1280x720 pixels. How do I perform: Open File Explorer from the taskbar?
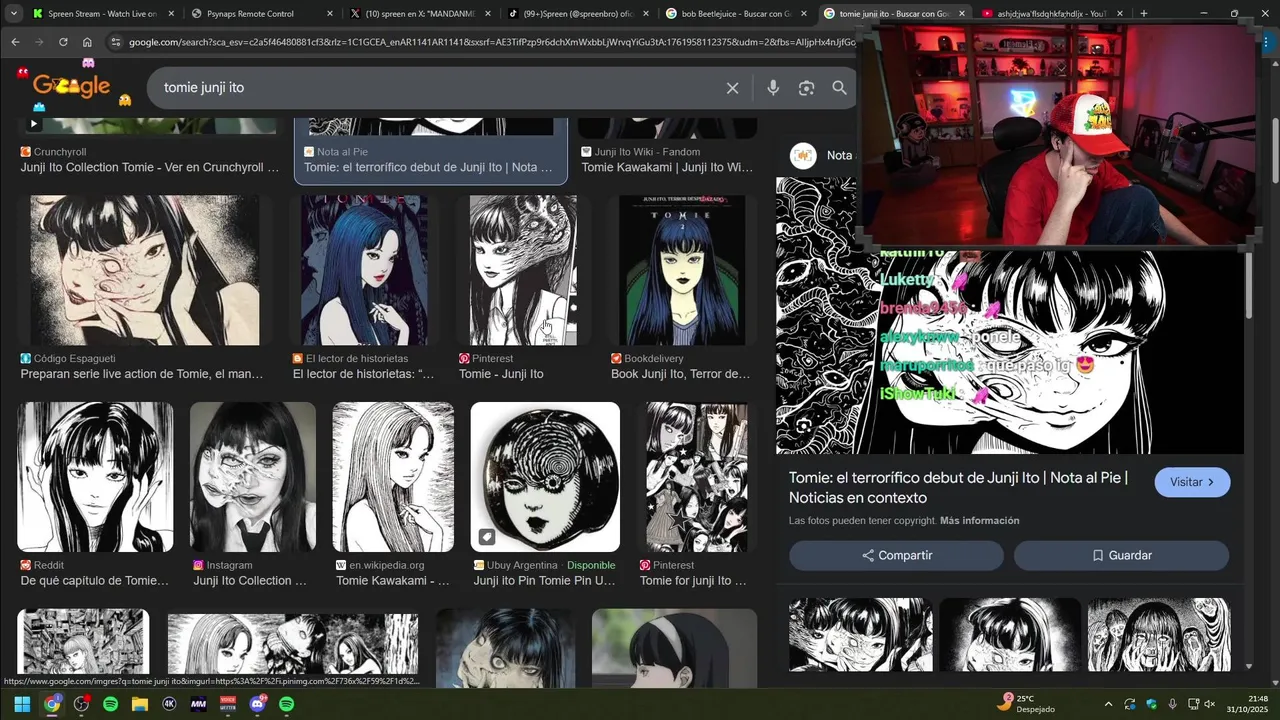140,704
